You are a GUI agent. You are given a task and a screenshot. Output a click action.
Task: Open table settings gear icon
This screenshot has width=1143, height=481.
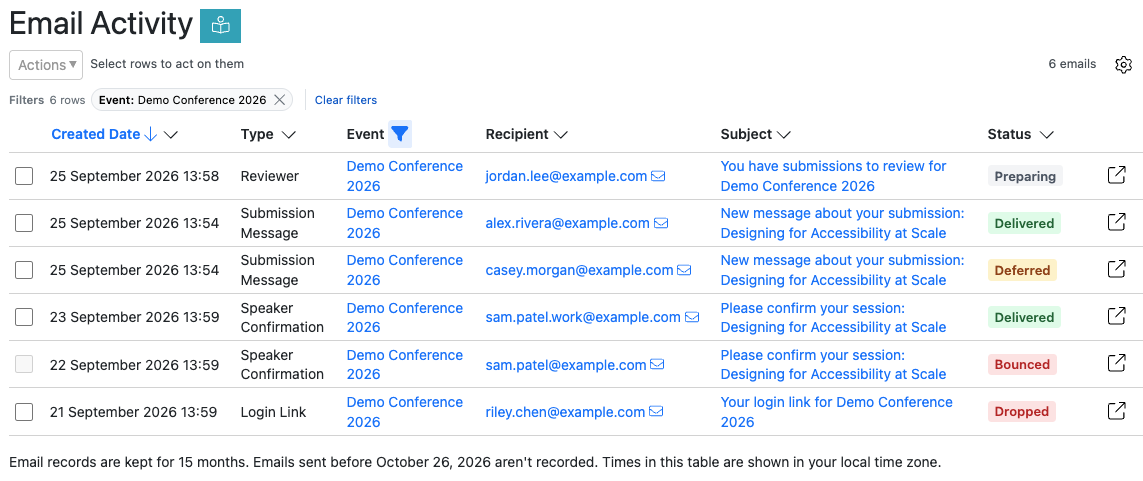(x=1123, y=64)
